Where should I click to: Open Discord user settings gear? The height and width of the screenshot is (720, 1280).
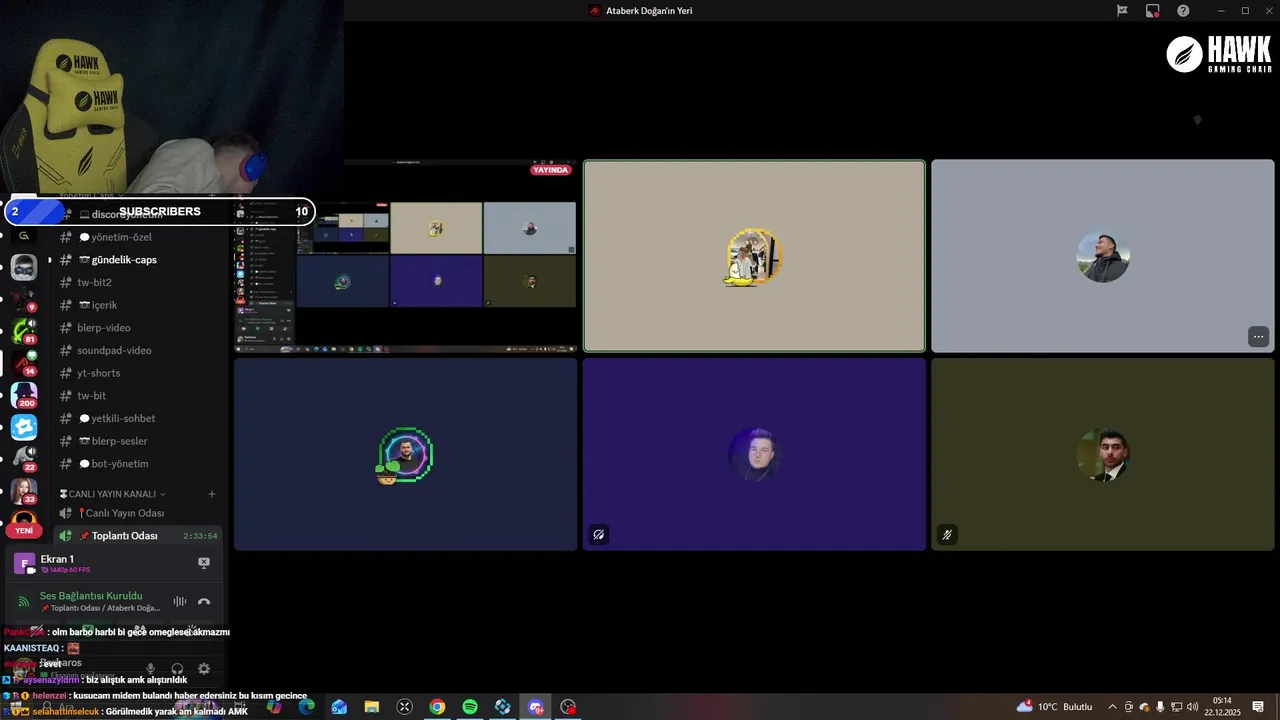(x=204, y=668)
